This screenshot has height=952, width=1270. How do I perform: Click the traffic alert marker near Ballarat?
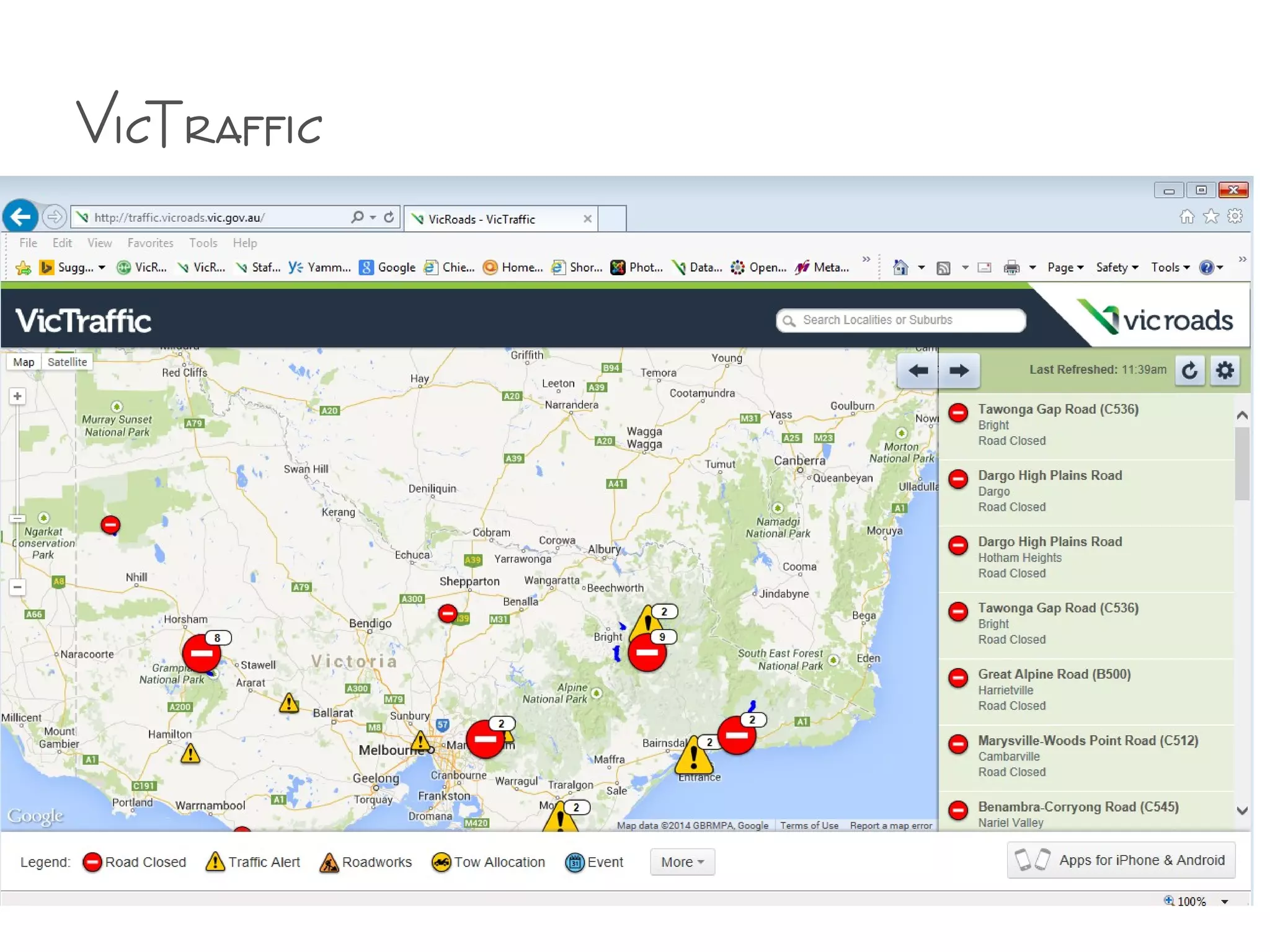289,703
